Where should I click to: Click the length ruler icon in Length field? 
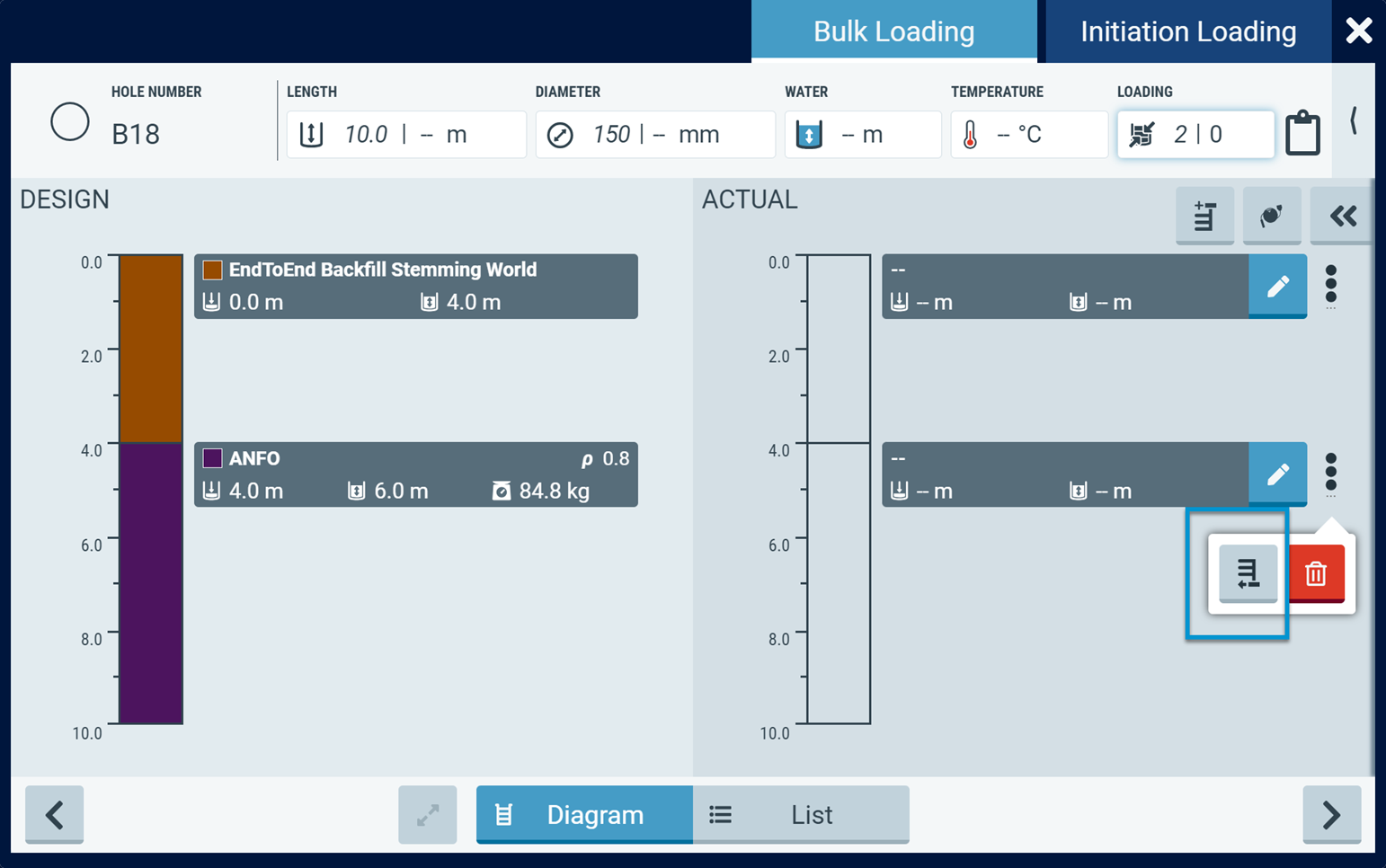pos(311,135)
